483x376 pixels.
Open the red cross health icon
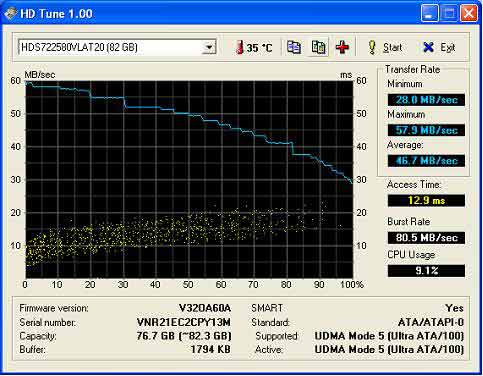click(x=342, y=47)
